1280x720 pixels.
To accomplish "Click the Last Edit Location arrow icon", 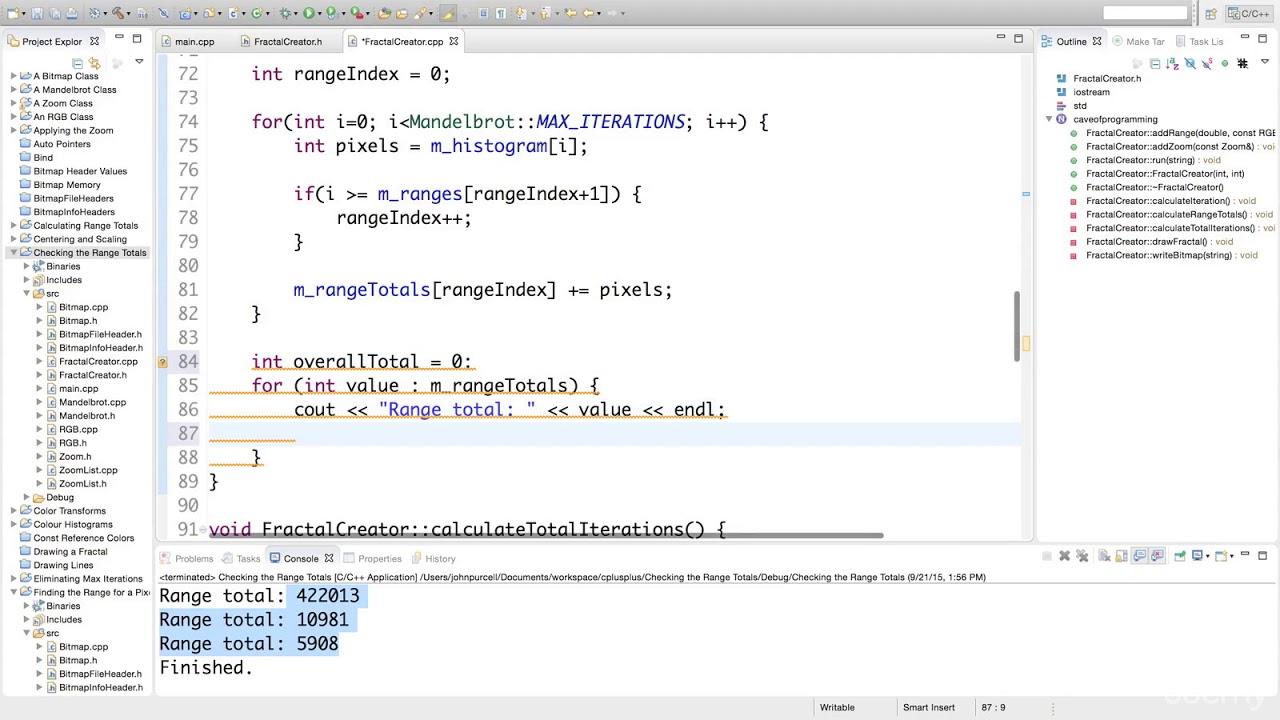I will 570,13.
